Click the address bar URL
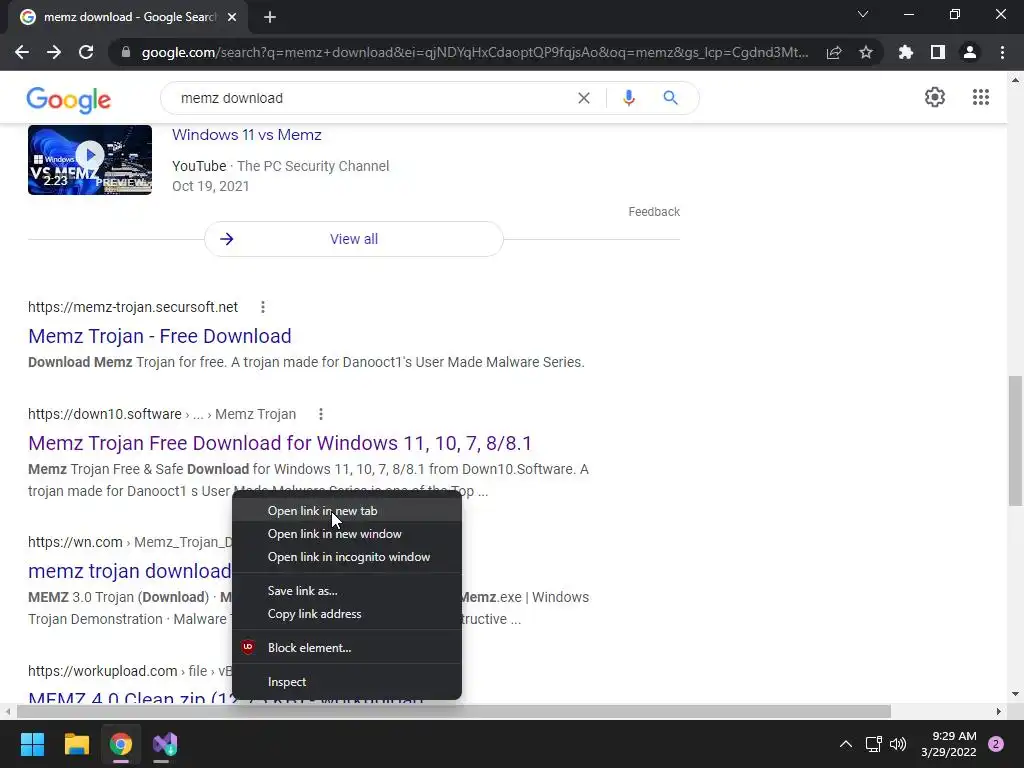Viewport: 1024px width, 768px height. 475,52
